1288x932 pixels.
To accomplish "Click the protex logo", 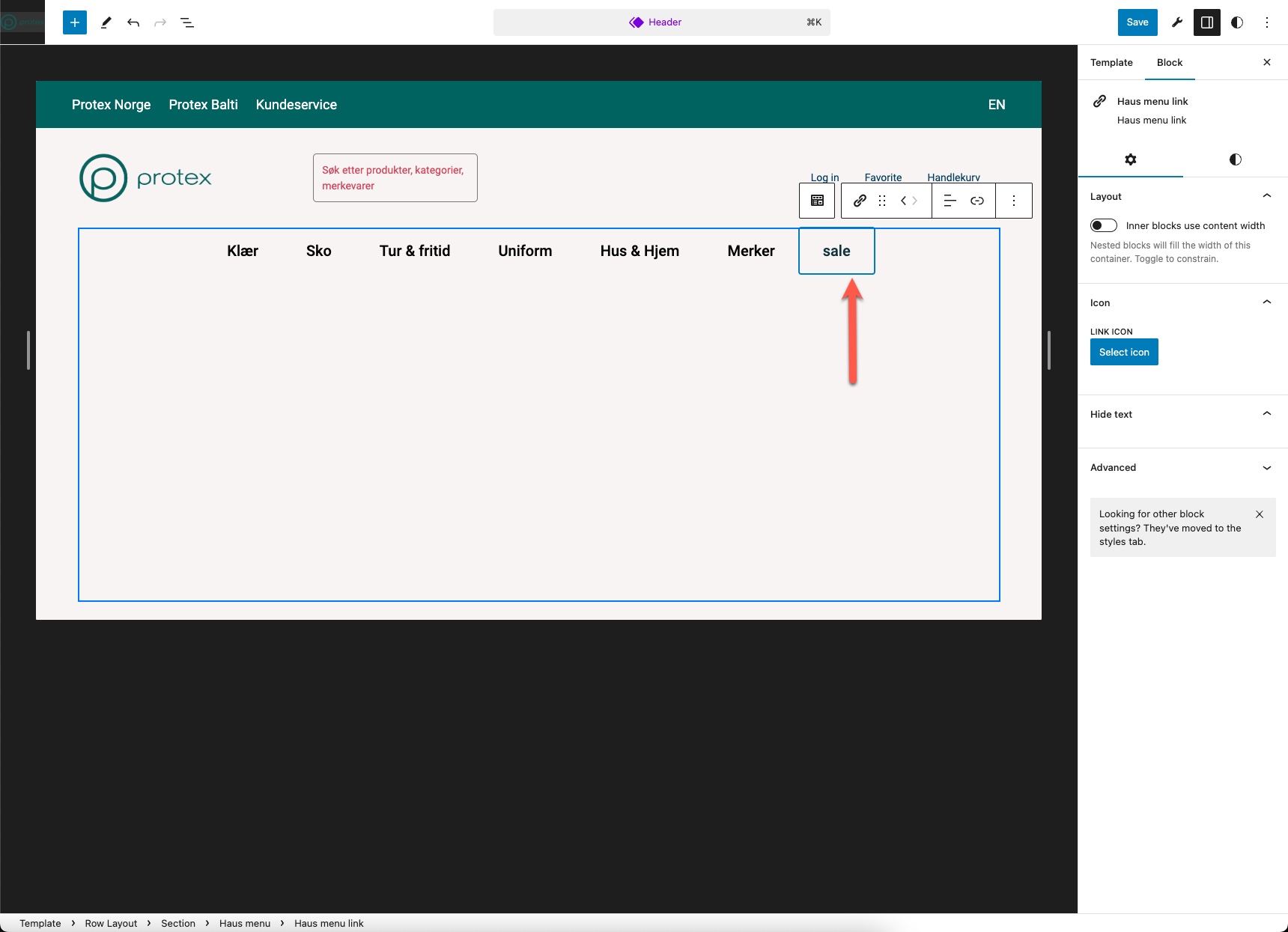I will point(146,177).
